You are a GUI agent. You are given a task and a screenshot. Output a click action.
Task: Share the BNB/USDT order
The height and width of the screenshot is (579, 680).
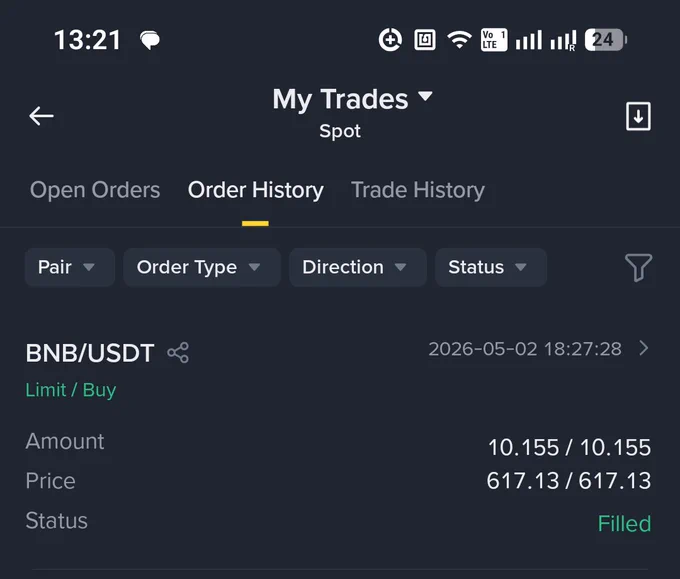click(x=178, y=353)
